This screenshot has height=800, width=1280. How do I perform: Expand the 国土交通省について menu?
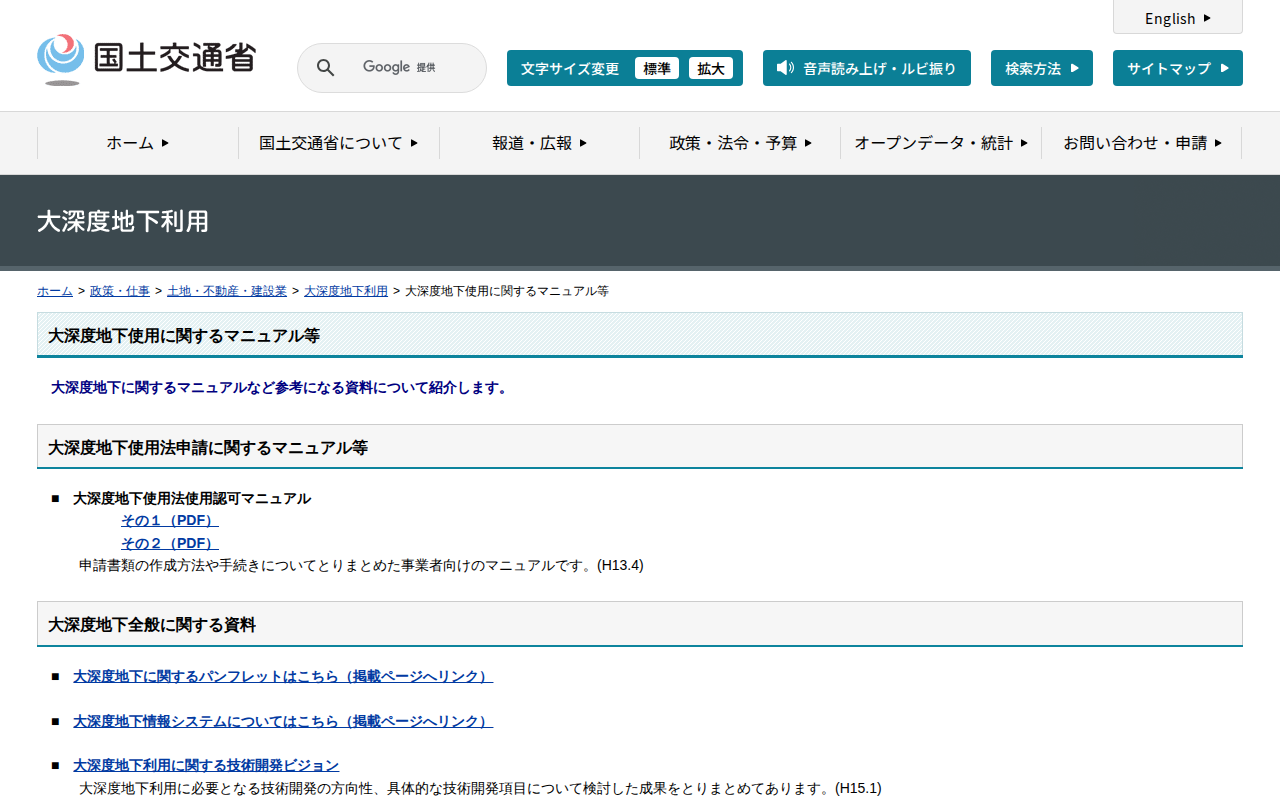338,143
